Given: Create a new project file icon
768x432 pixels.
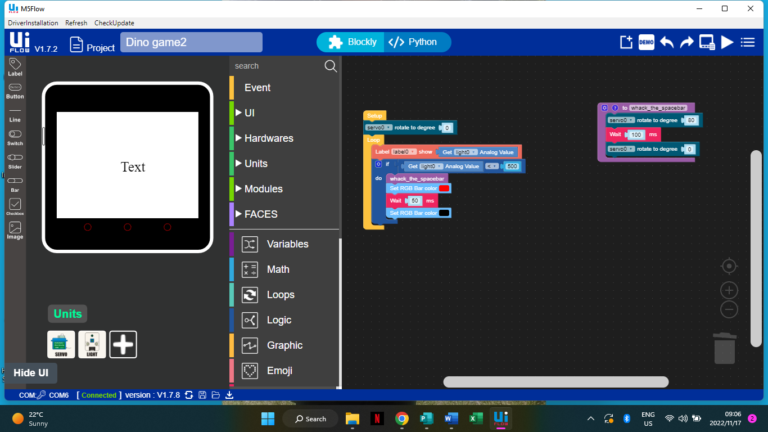Looking at the screenshot, I should 626,42.
